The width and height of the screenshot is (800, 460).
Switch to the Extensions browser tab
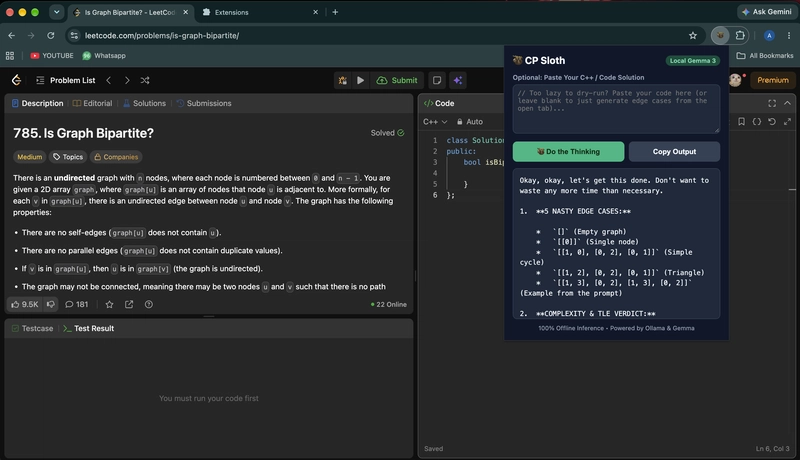pos(260,12)
